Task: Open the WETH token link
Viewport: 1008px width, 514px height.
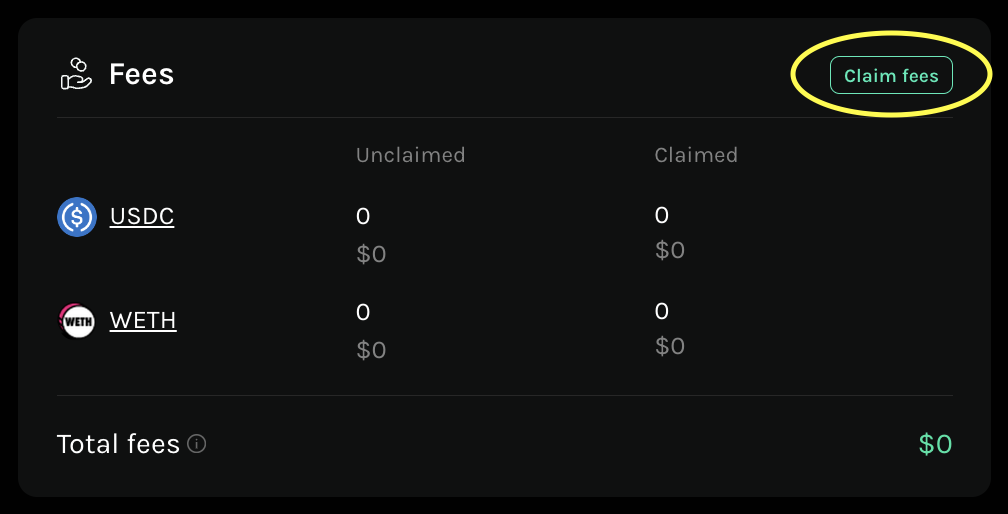Action: [x=143, y=321]
